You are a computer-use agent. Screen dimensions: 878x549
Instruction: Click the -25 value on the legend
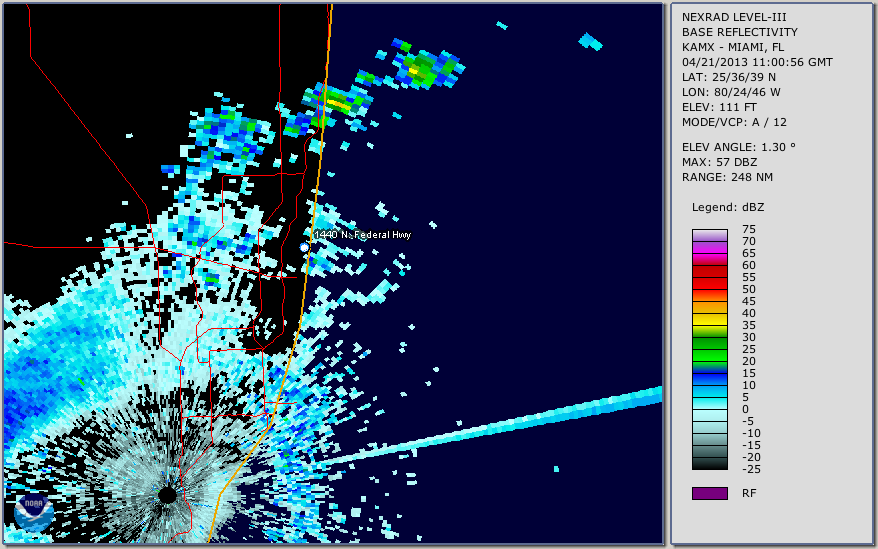coord(751,469)
